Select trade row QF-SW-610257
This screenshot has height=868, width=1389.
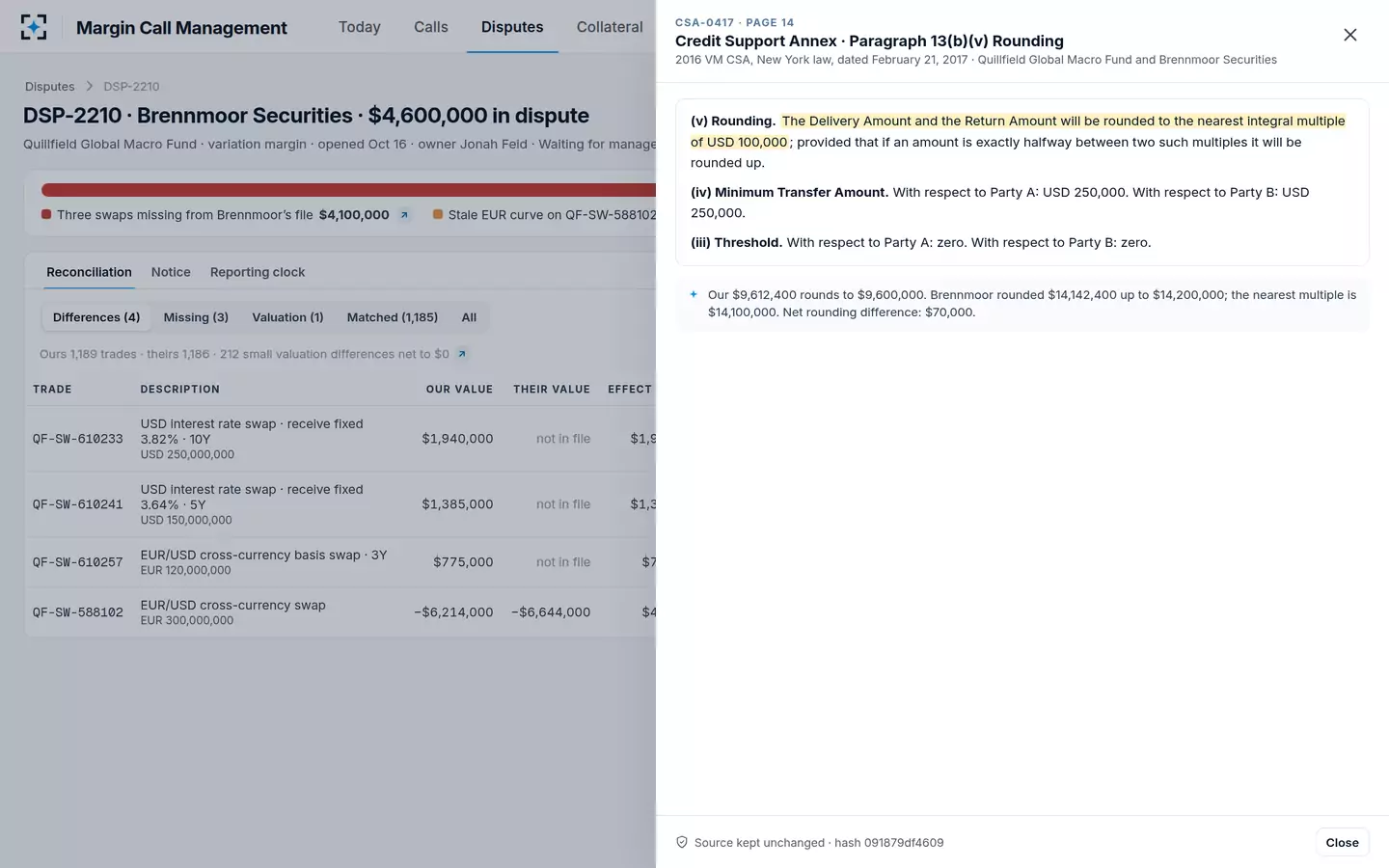(x=340, y=562)
